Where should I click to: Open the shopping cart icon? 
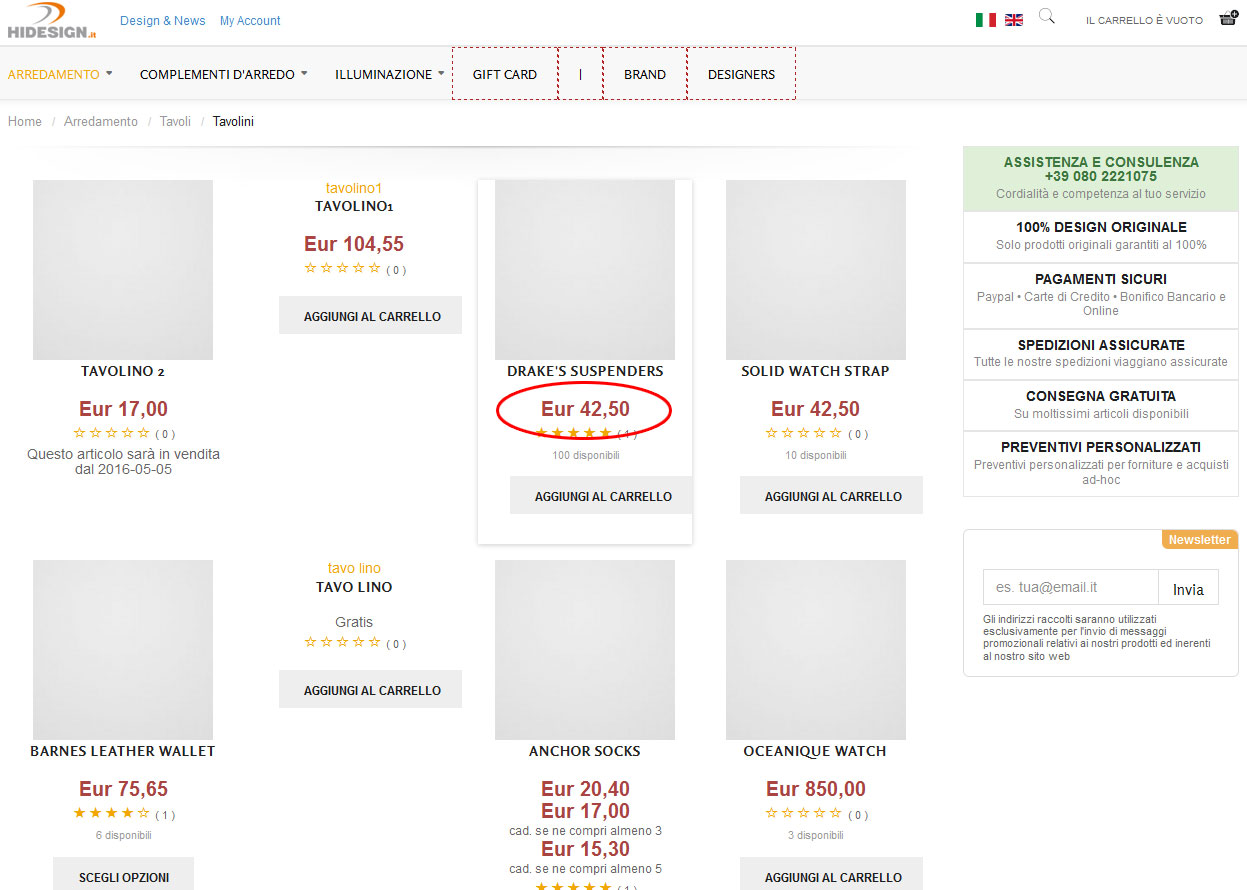pyautogui.click(x=1228, y=19)
